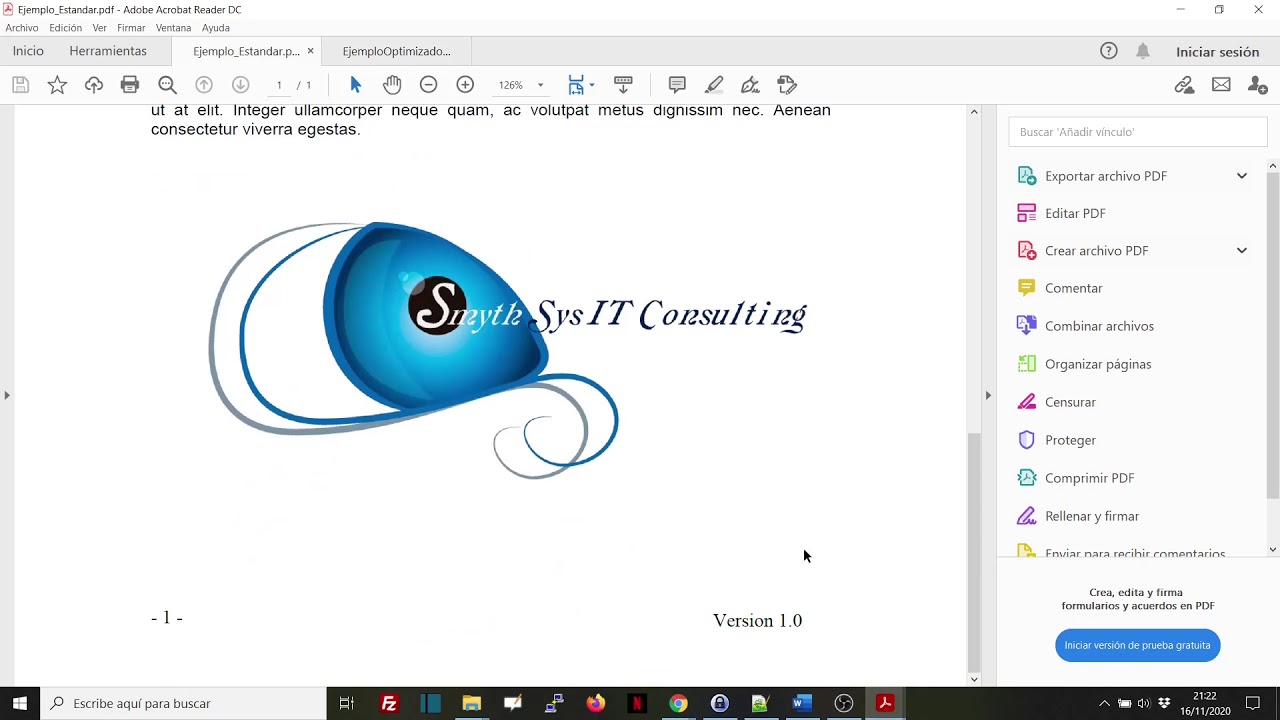Close the Ejemplo_Estandar tab

tap(310, 51)
